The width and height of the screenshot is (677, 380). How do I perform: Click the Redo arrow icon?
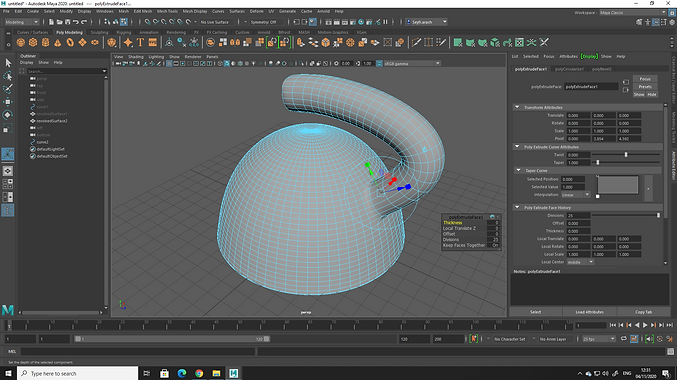(84, 22)
